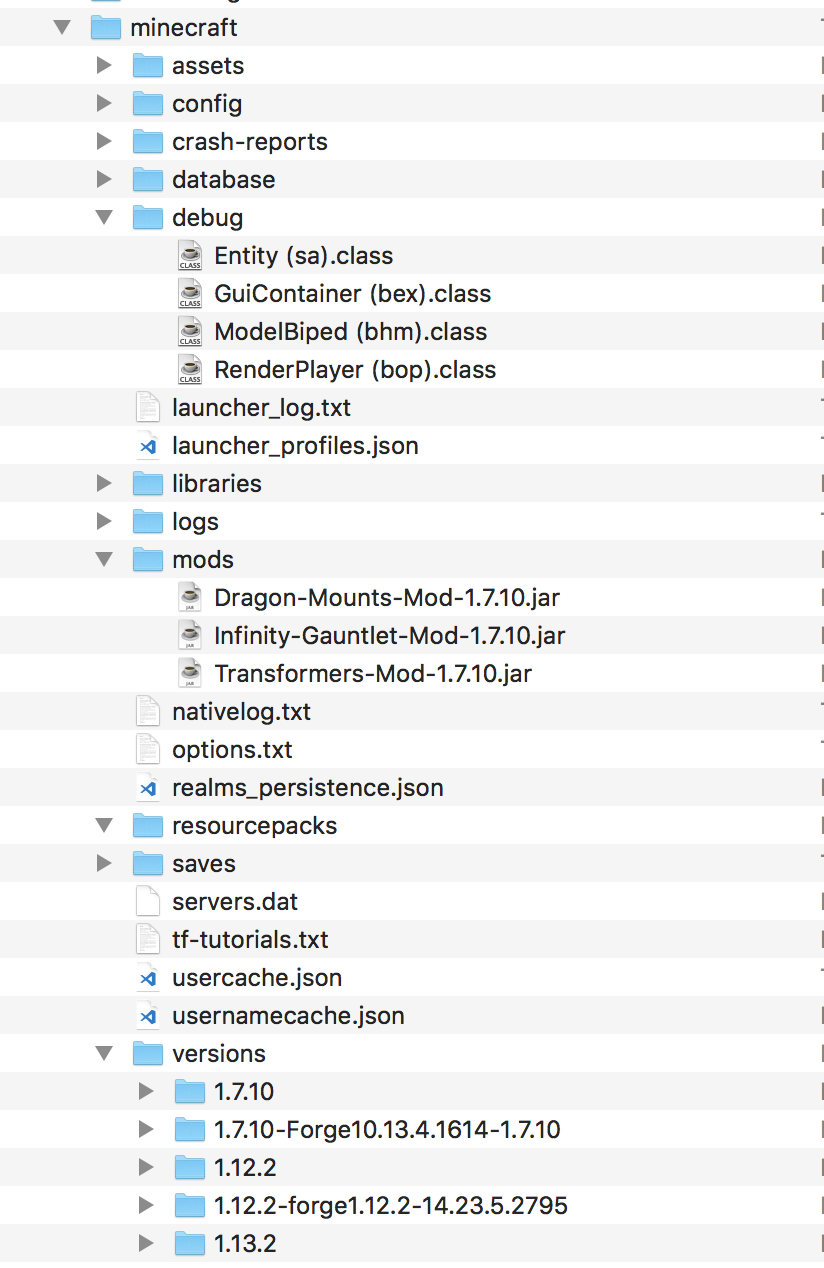Click the minecraft folder icon
Viewport: 824px width, 1268px height.
click(105, 27)
